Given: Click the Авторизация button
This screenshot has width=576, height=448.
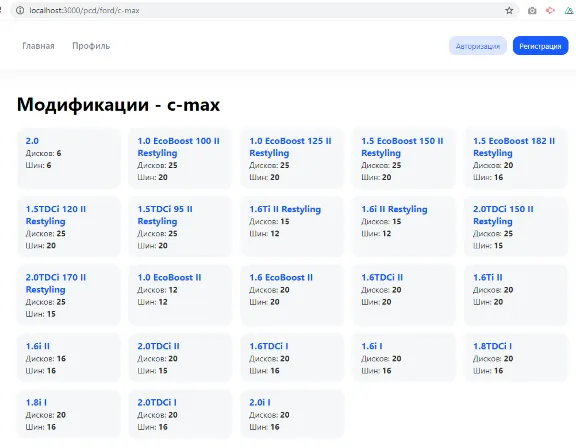Looking at the screenshot, I should click(478, 46).
